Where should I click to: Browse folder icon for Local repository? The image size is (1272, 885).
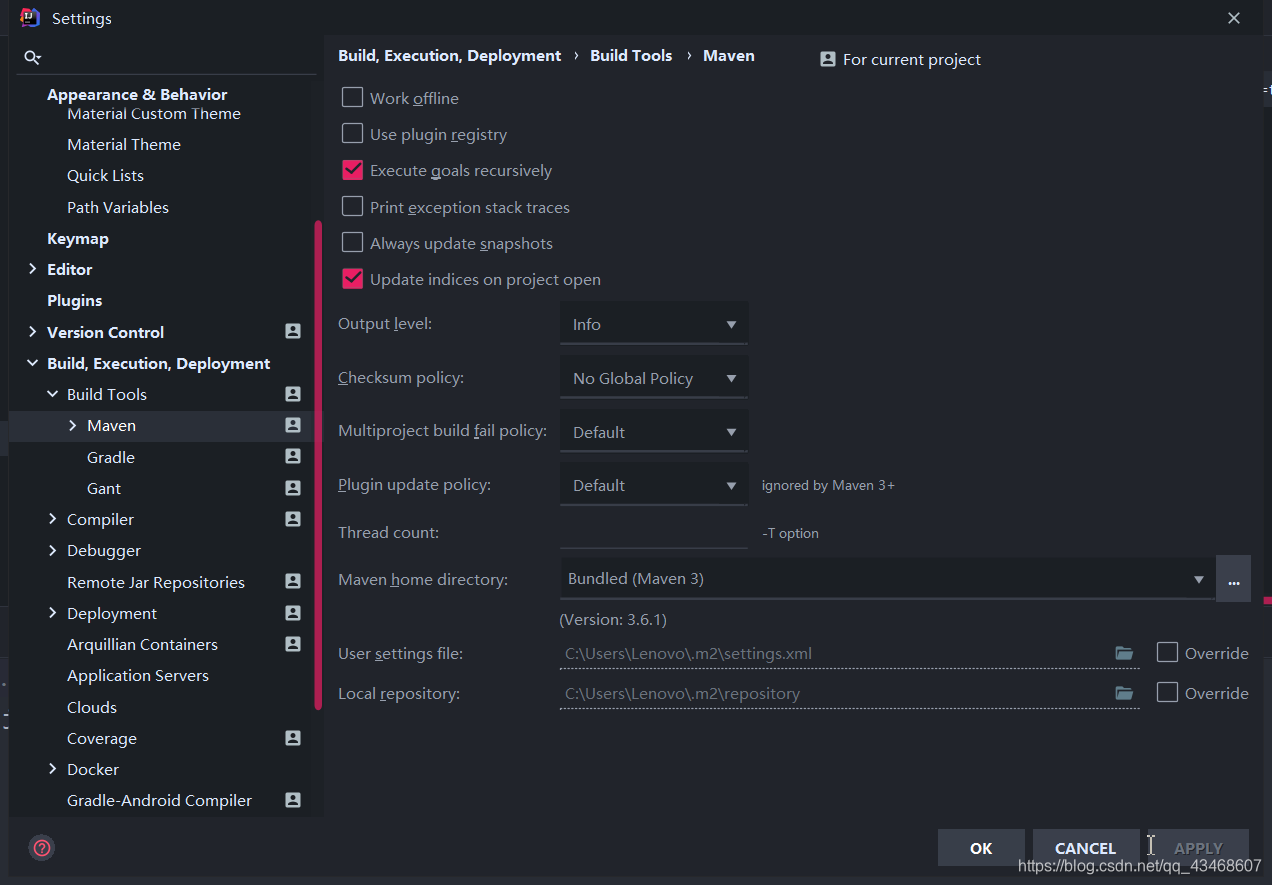coord(1124,693)
